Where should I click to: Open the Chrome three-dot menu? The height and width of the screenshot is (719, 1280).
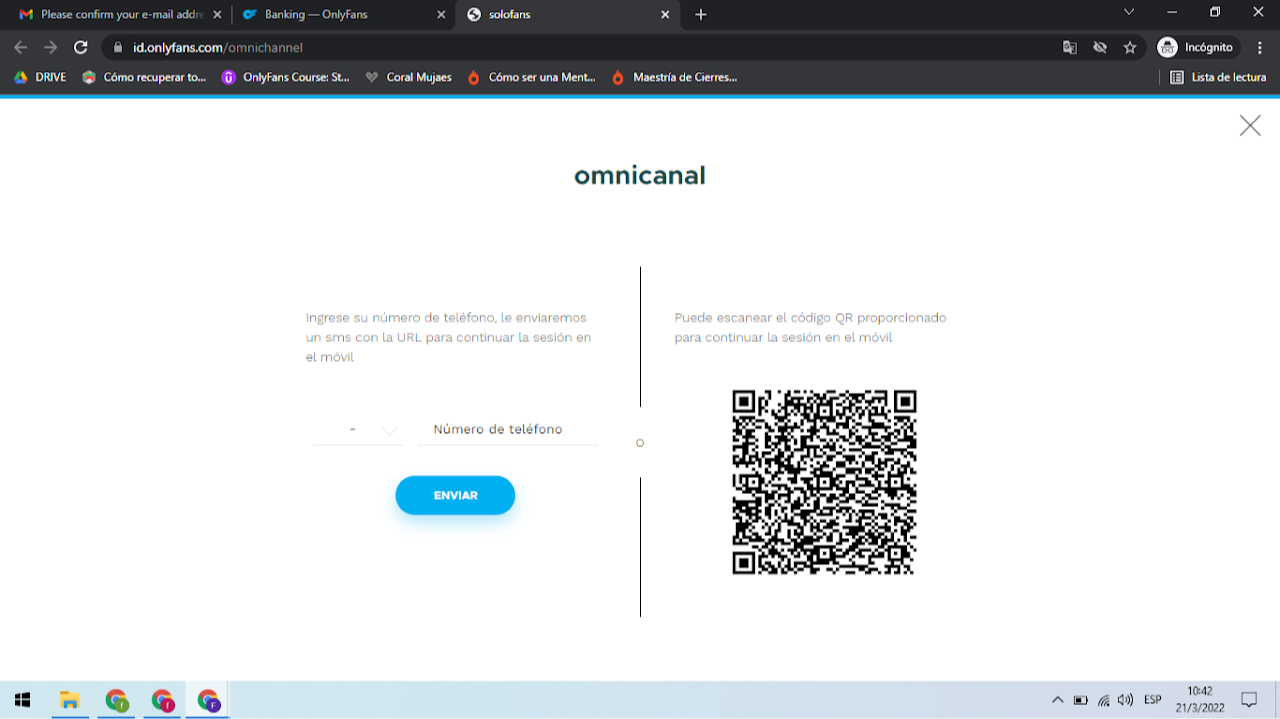click(x=1260, y=47)
